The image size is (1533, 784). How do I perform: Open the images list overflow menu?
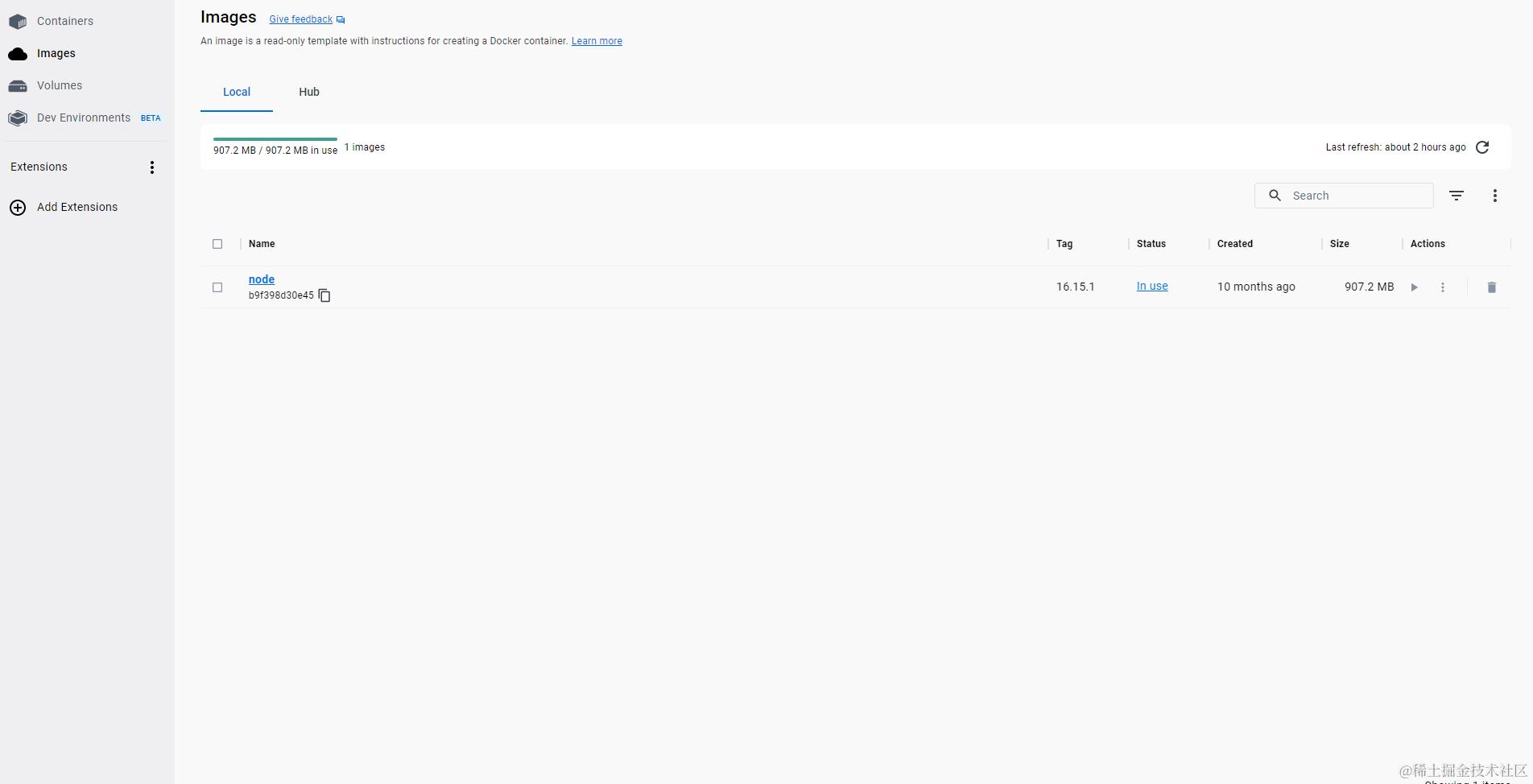click(x=1495, y=196)
